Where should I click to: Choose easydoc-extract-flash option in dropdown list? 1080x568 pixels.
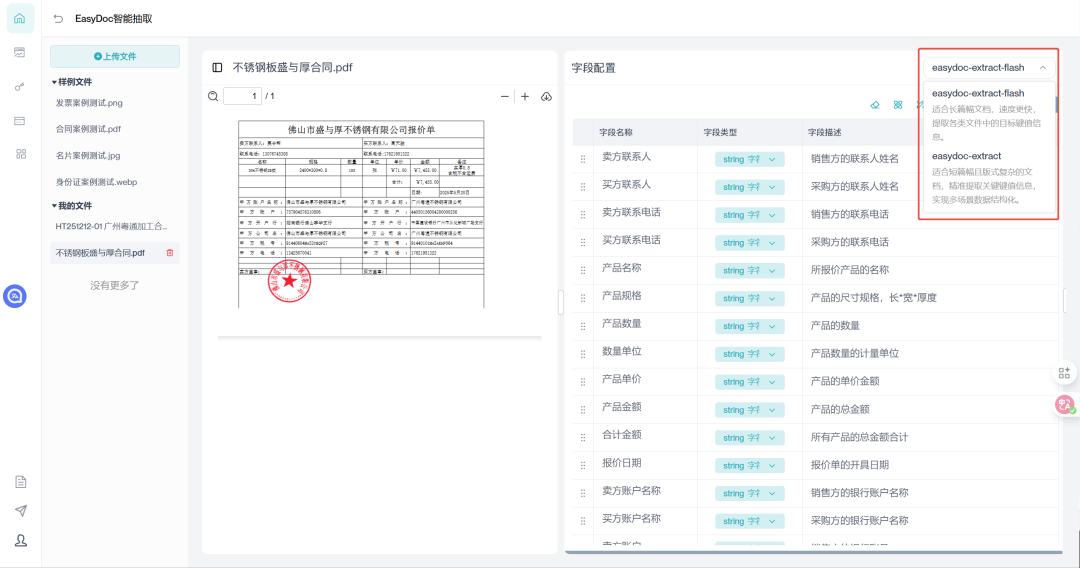point(987,114)
